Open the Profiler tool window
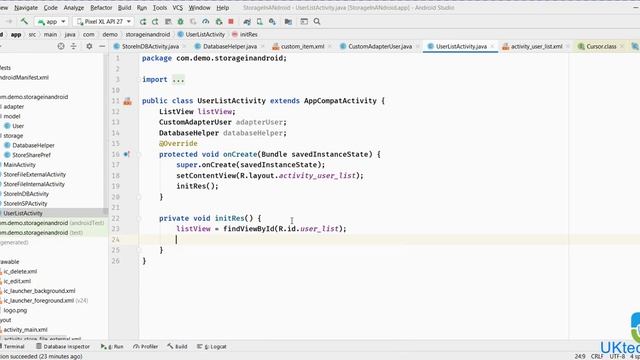 click(x=145, y=347)
